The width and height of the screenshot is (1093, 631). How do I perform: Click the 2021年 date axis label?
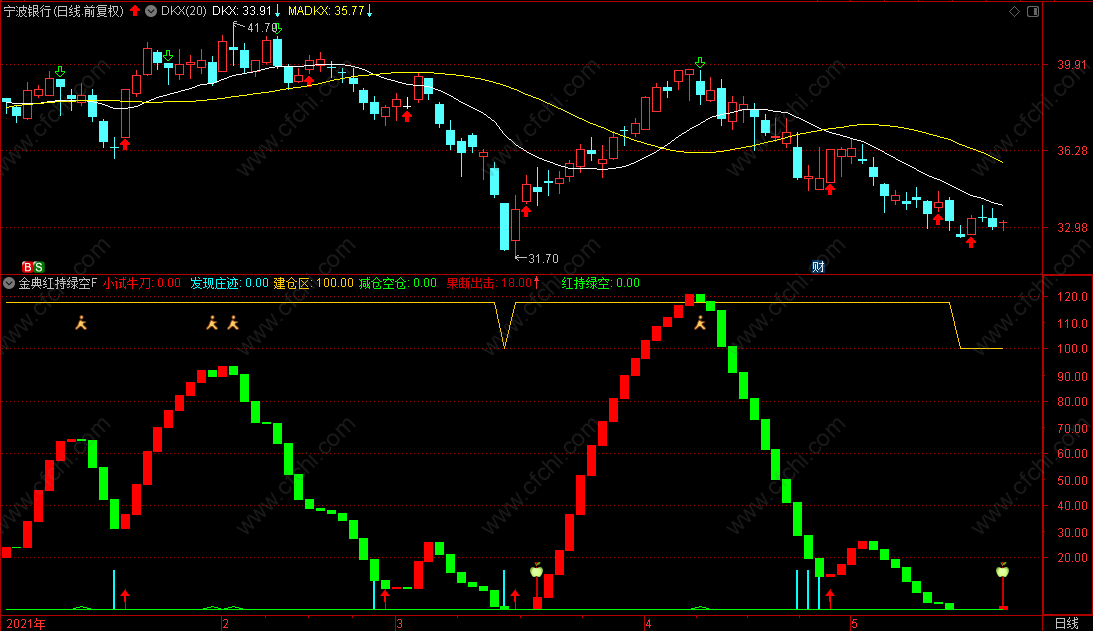click(26, 623)
